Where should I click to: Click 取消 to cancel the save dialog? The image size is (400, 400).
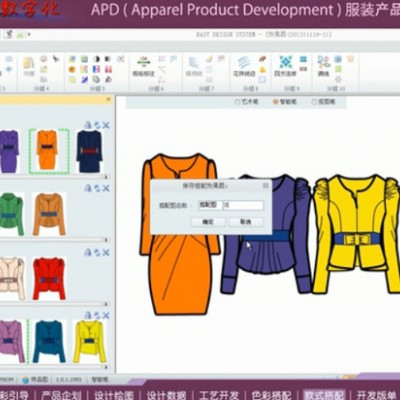pos(246,222)
